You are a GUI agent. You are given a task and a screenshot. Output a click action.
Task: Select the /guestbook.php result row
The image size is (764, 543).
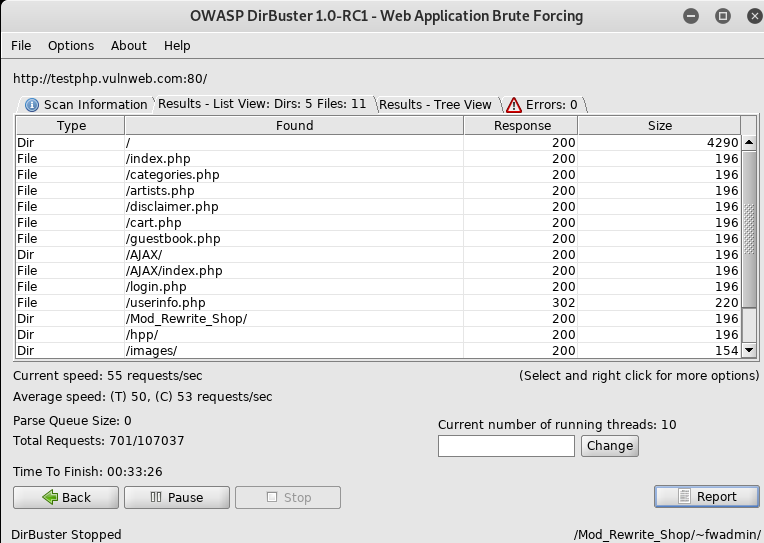pos(378,238)
